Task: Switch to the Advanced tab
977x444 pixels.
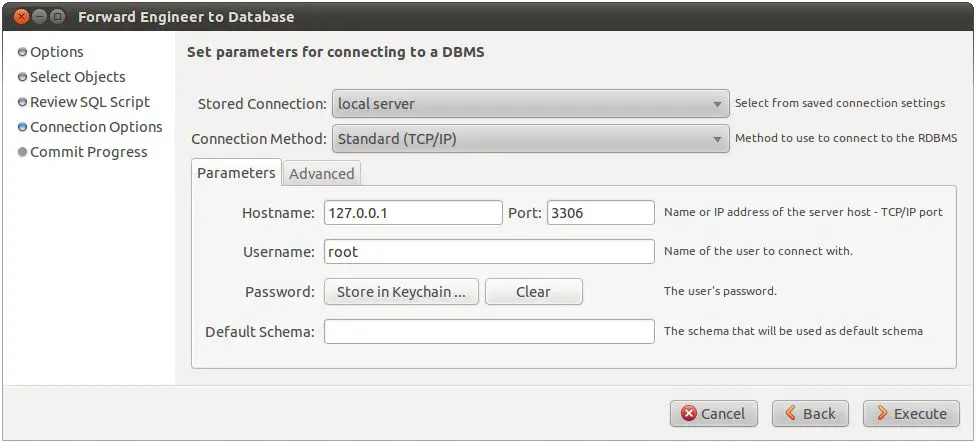Action: (321, 174)
